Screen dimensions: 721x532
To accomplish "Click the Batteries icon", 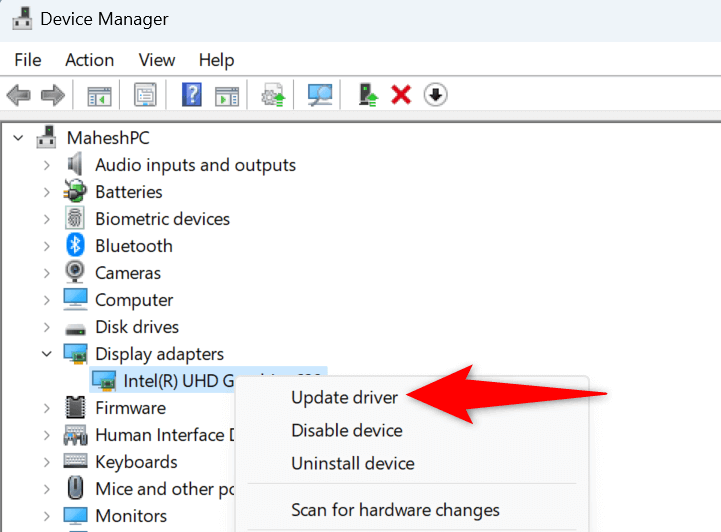I will click(75, 191).
